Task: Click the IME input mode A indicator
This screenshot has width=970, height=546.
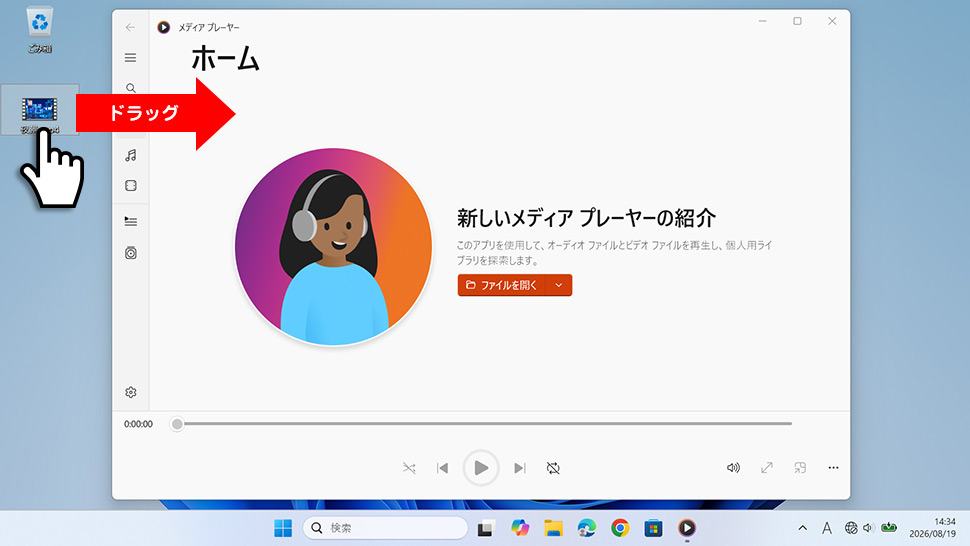Action: [x=826, y=528]
